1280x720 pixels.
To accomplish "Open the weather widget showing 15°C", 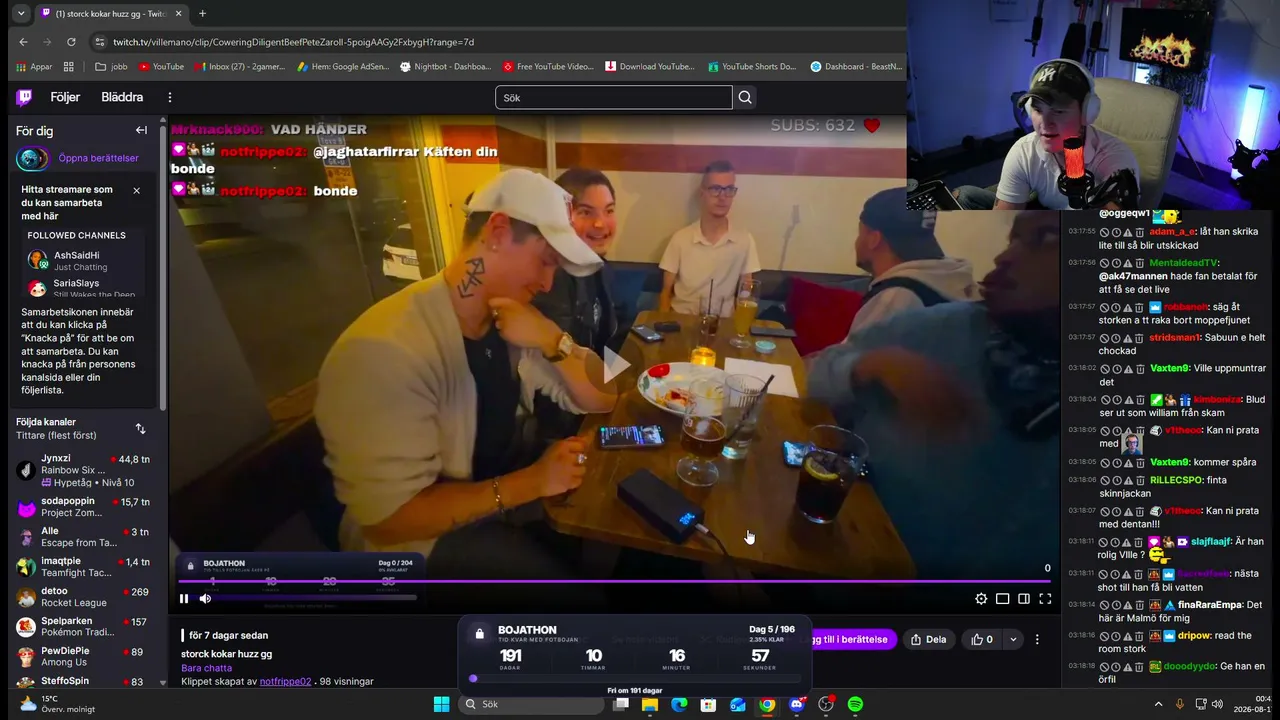I will (x=56, y=704).
